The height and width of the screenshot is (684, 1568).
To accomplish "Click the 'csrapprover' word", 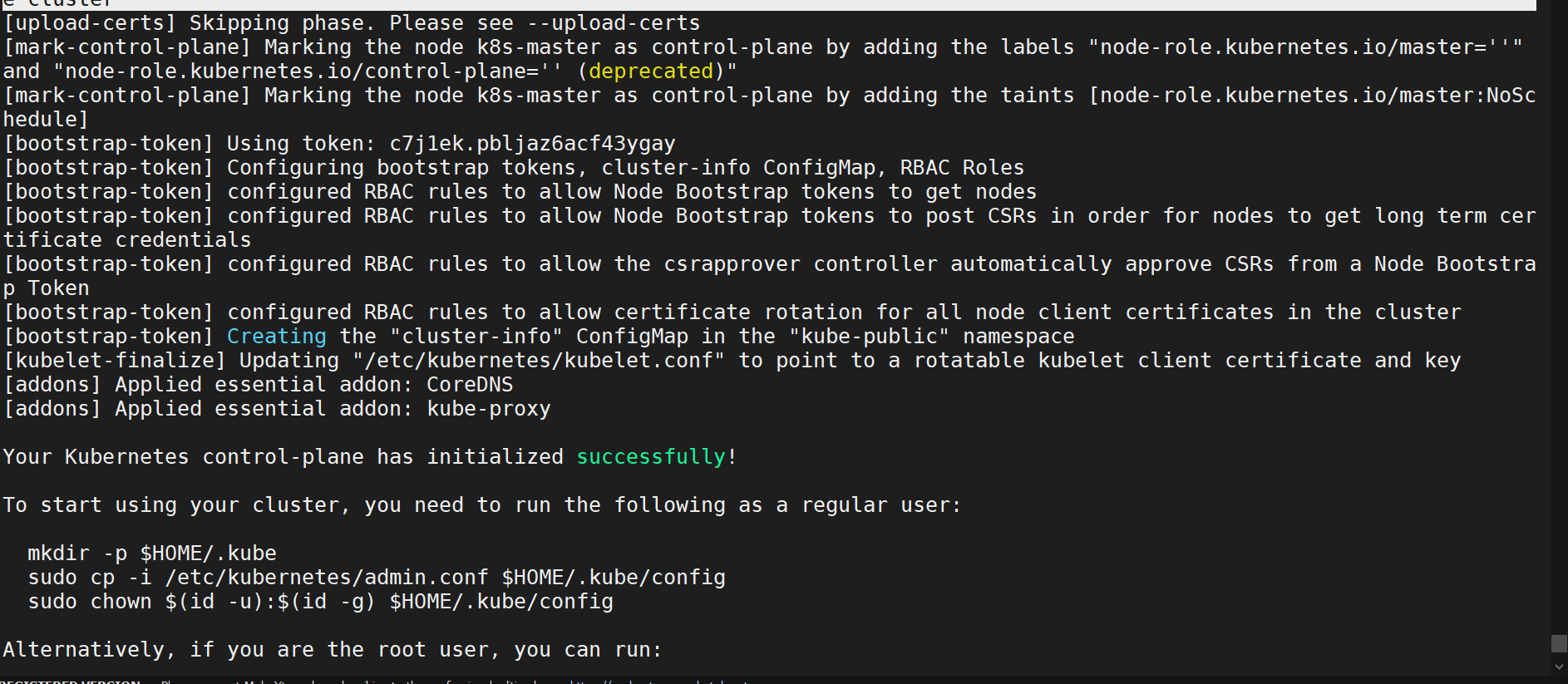I will (732, 264).
